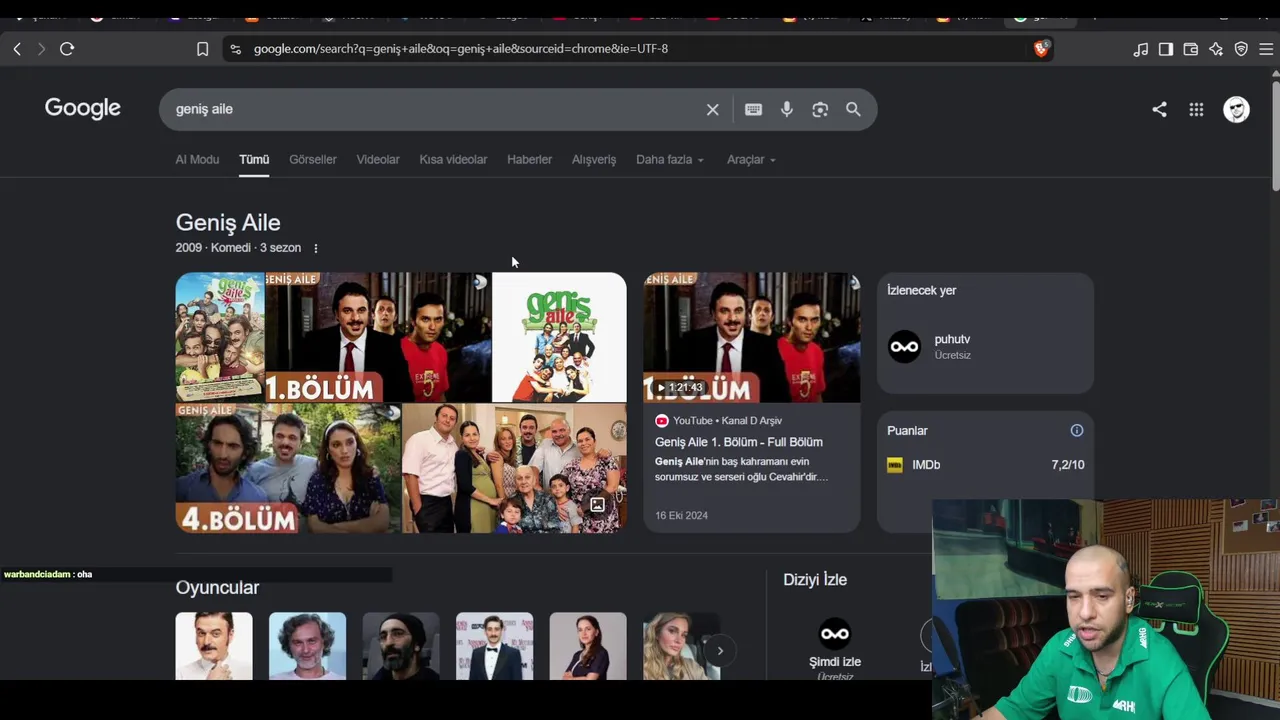This screenshot has width=1280, height=720.
Task: Click the "Diziyi İzle" heading
Action: [815, 580]
